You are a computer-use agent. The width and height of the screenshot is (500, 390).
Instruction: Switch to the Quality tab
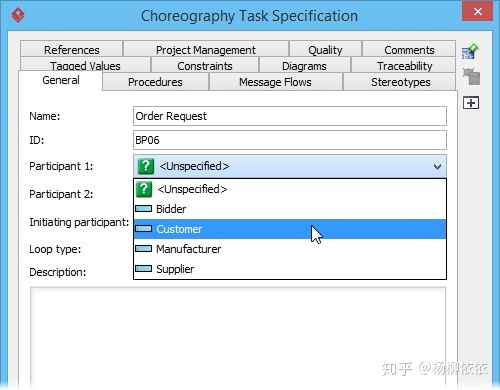pos(325,49)
